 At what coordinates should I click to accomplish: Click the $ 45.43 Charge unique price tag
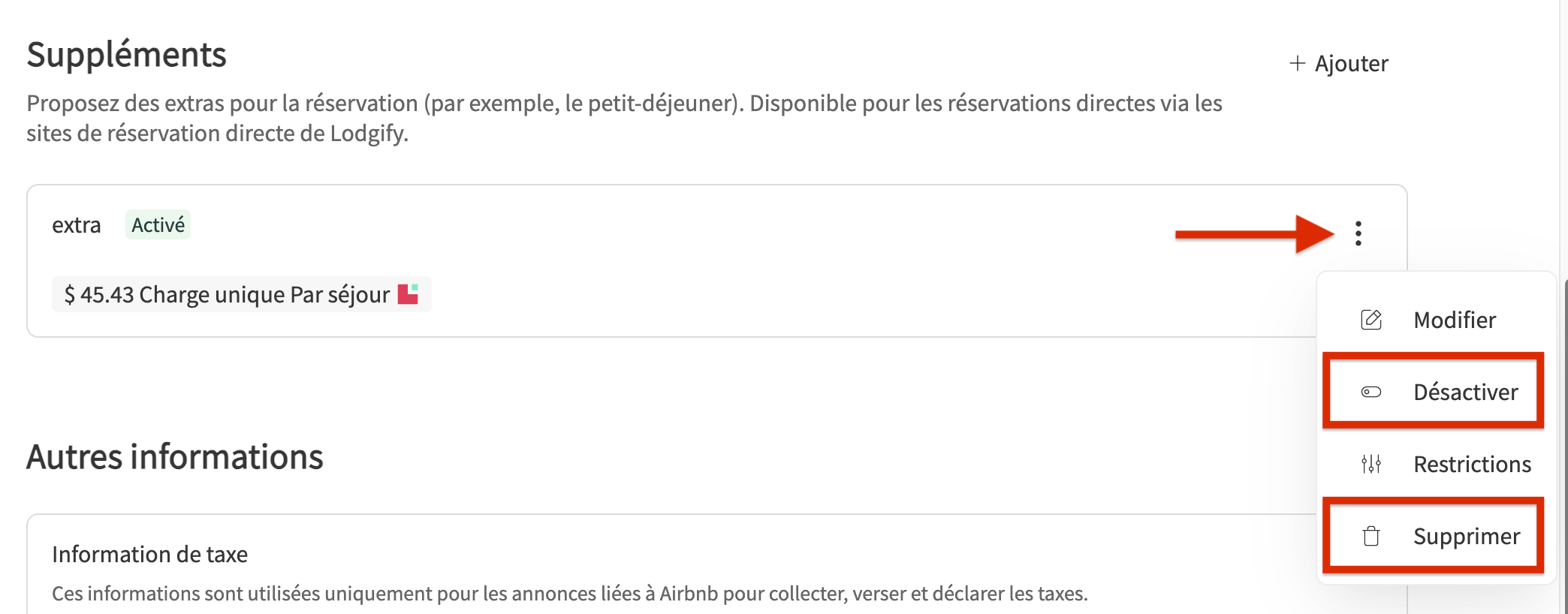click(241, 294)
